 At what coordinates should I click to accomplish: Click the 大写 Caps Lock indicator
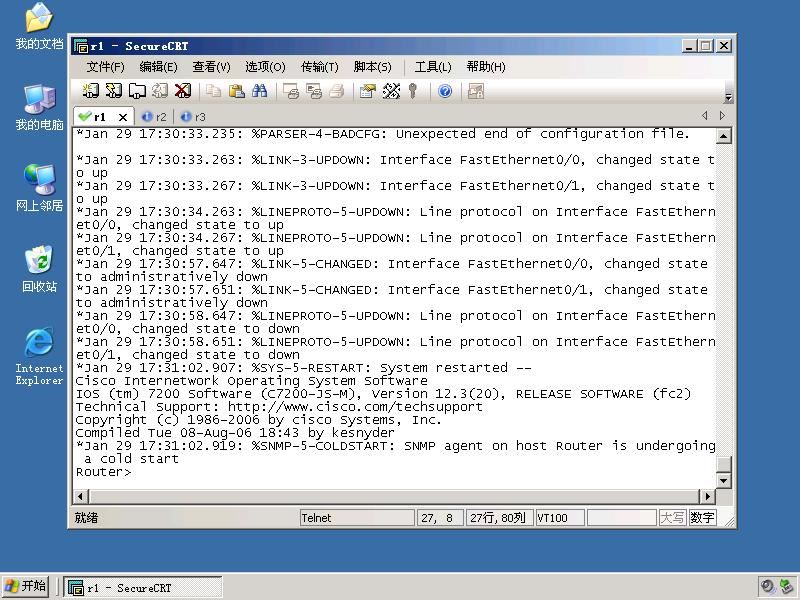coord(672,518)
